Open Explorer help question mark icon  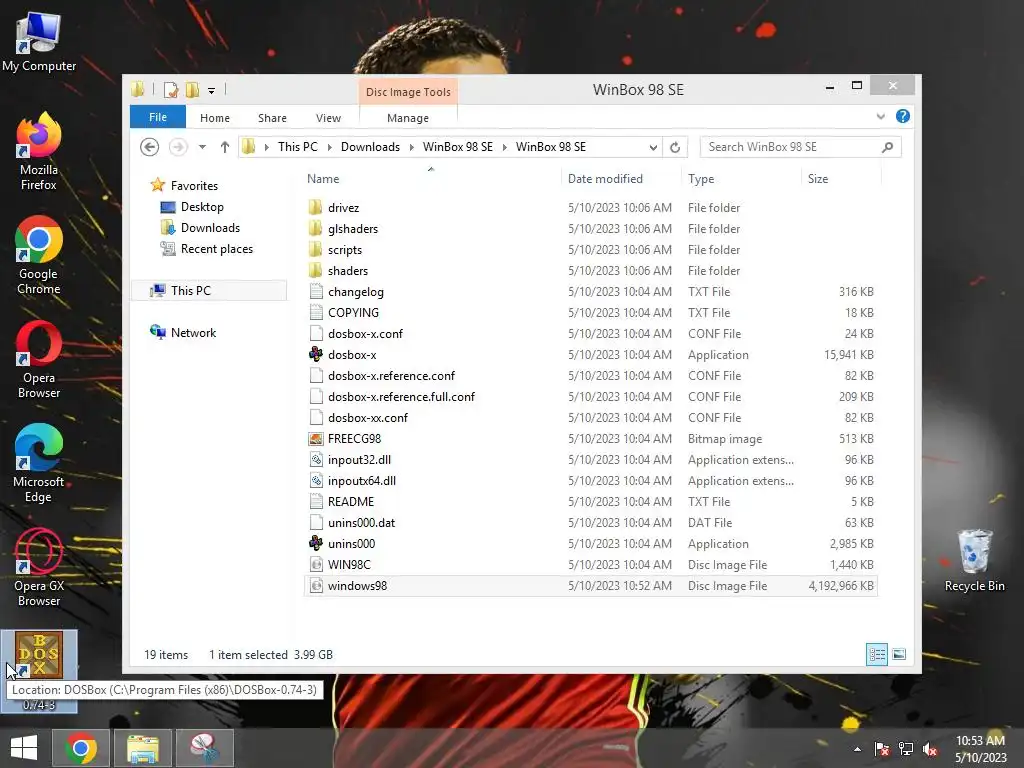tap(903, 116)
